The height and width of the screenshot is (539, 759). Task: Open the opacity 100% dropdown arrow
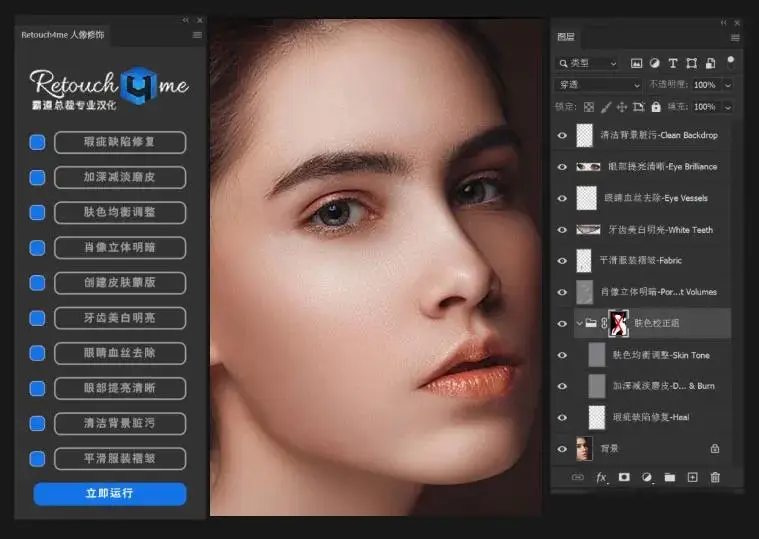pos(727,85)
